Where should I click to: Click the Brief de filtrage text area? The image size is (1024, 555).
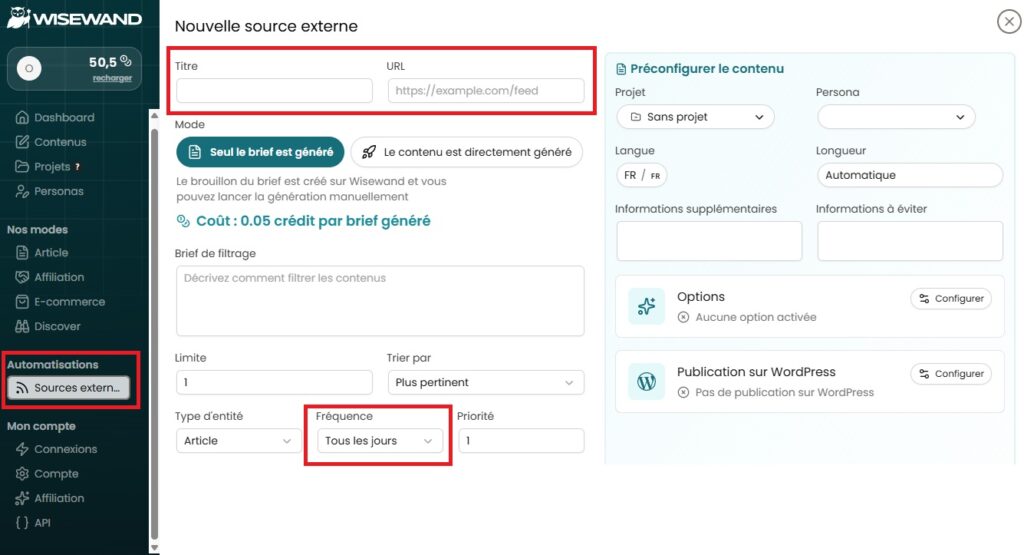[380, 301]
